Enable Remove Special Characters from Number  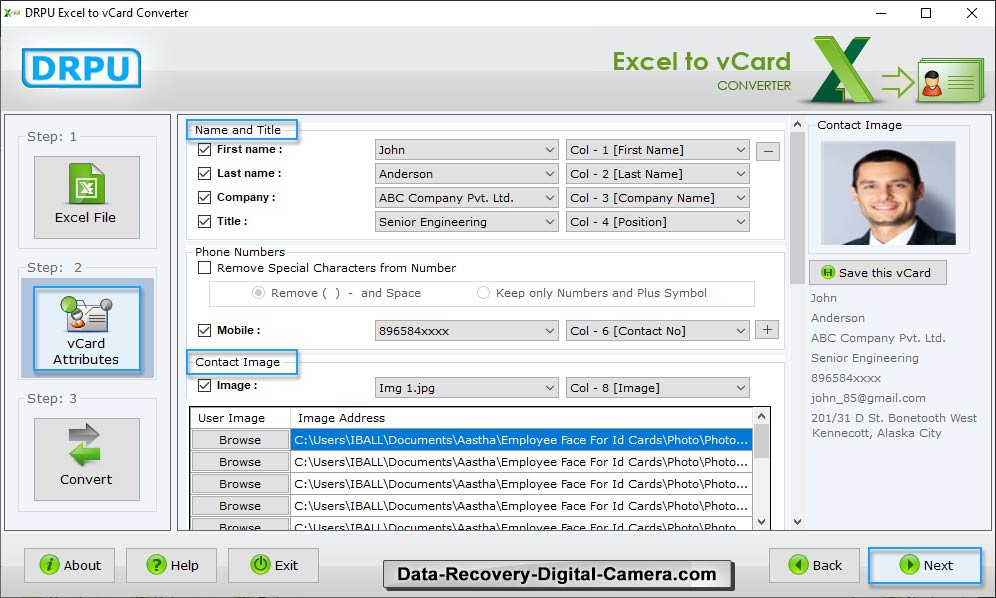click(x=205, y=268)
